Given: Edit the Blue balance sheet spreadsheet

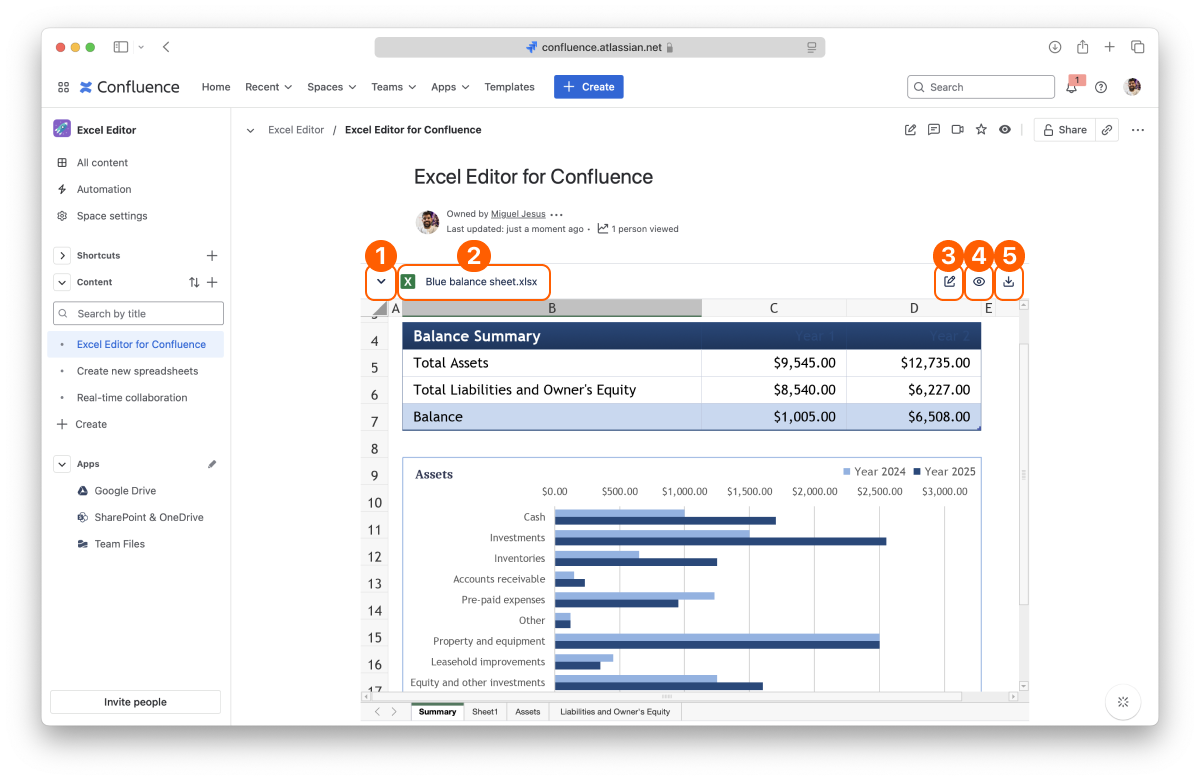Looking at the screenshot, I should coord(949,282).
